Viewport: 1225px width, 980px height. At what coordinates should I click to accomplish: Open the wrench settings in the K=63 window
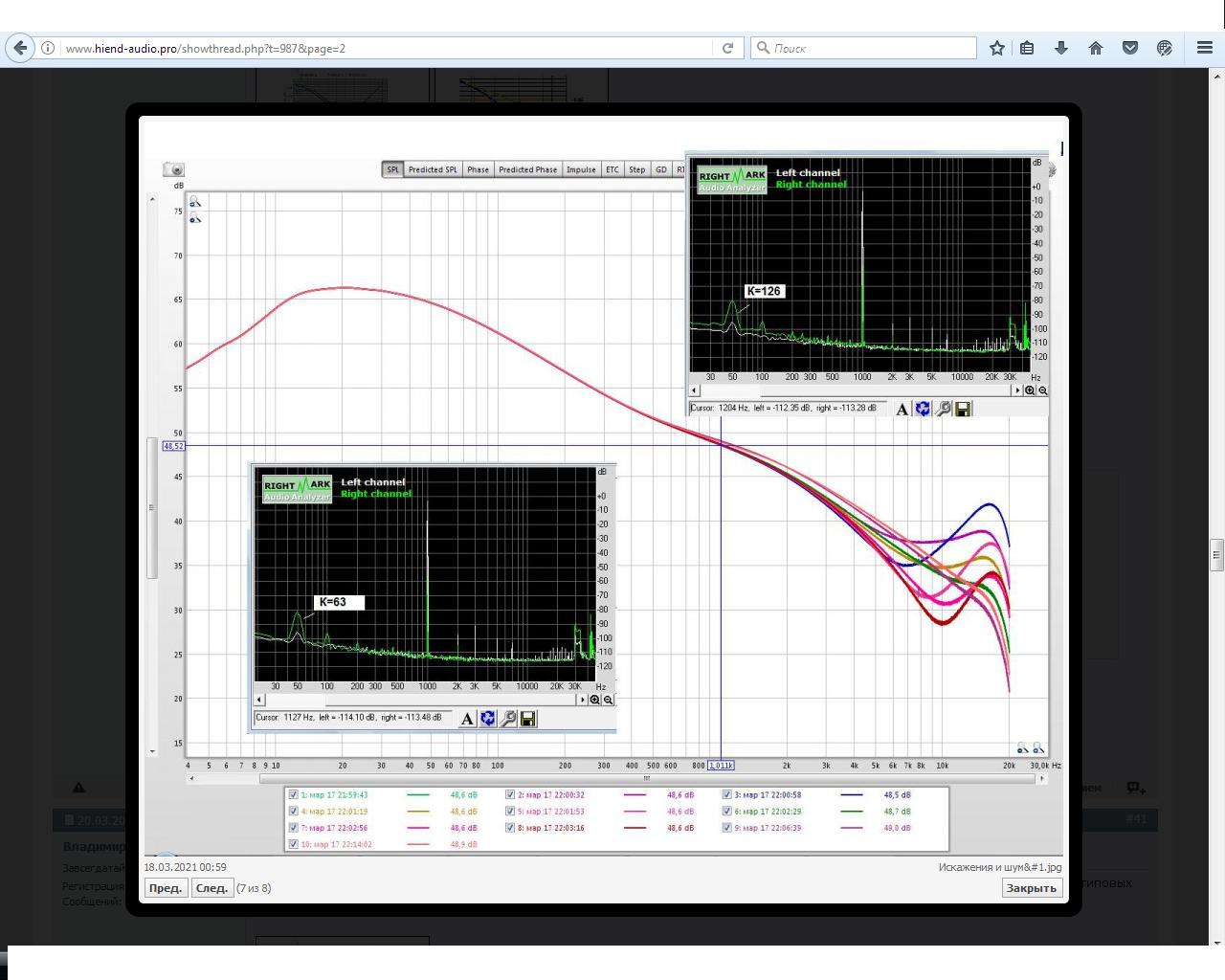pyautogui.click(x=509, y=719)
